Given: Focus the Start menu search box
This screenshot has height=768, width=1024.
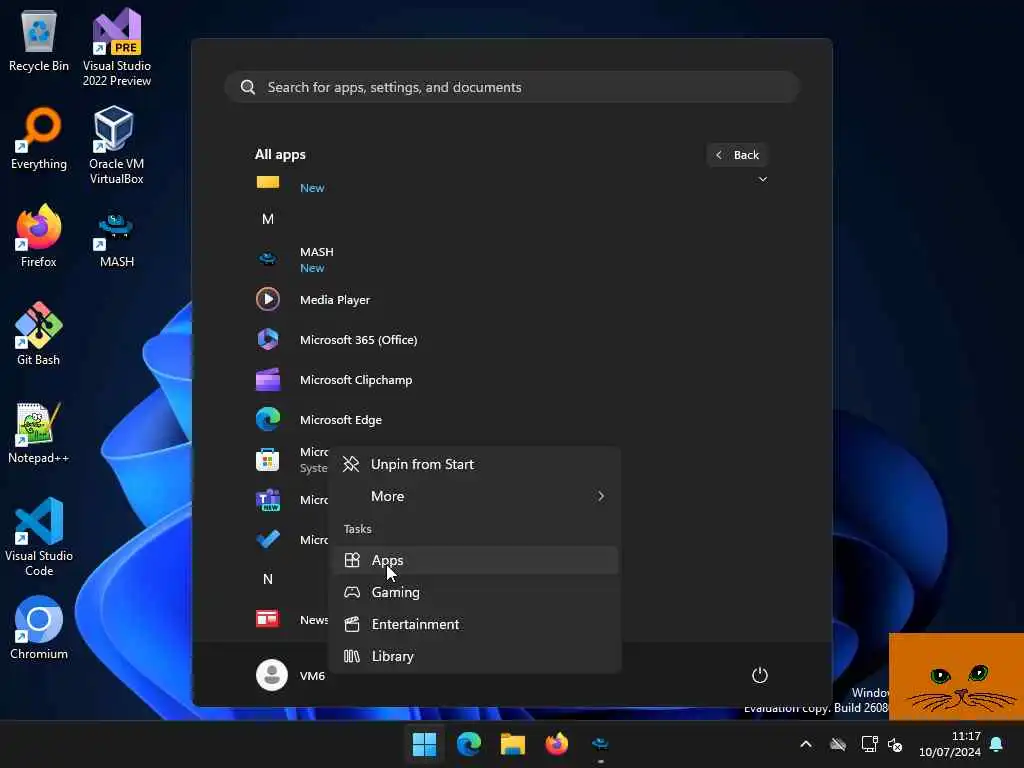Looking at the screenshot, I should click(512, 87).
